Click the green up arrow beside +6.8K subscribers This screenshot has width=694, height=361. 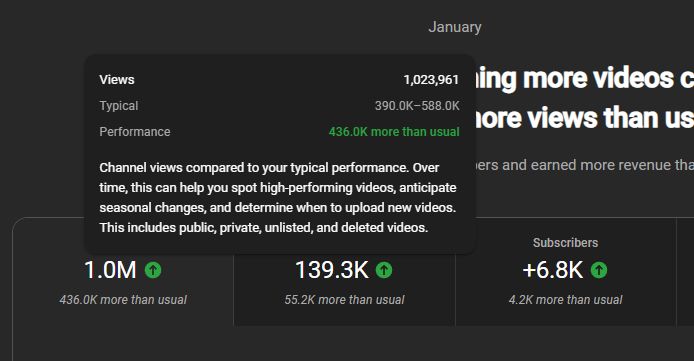point(599,270)
